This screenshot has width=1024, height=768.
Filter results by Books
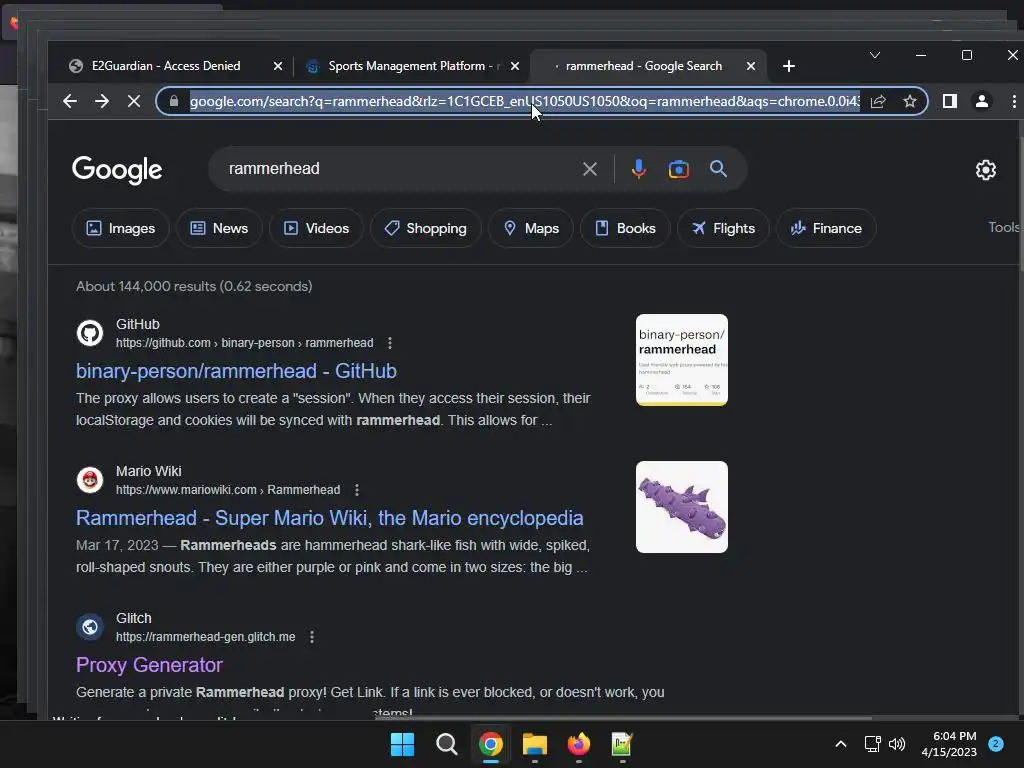(x=625, y=228)
